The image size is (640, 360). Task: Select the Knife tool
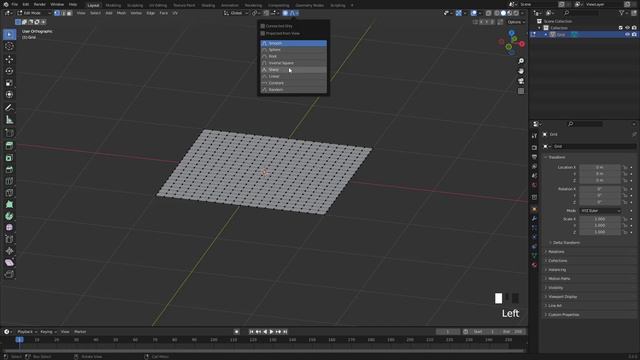pos(9,193)
